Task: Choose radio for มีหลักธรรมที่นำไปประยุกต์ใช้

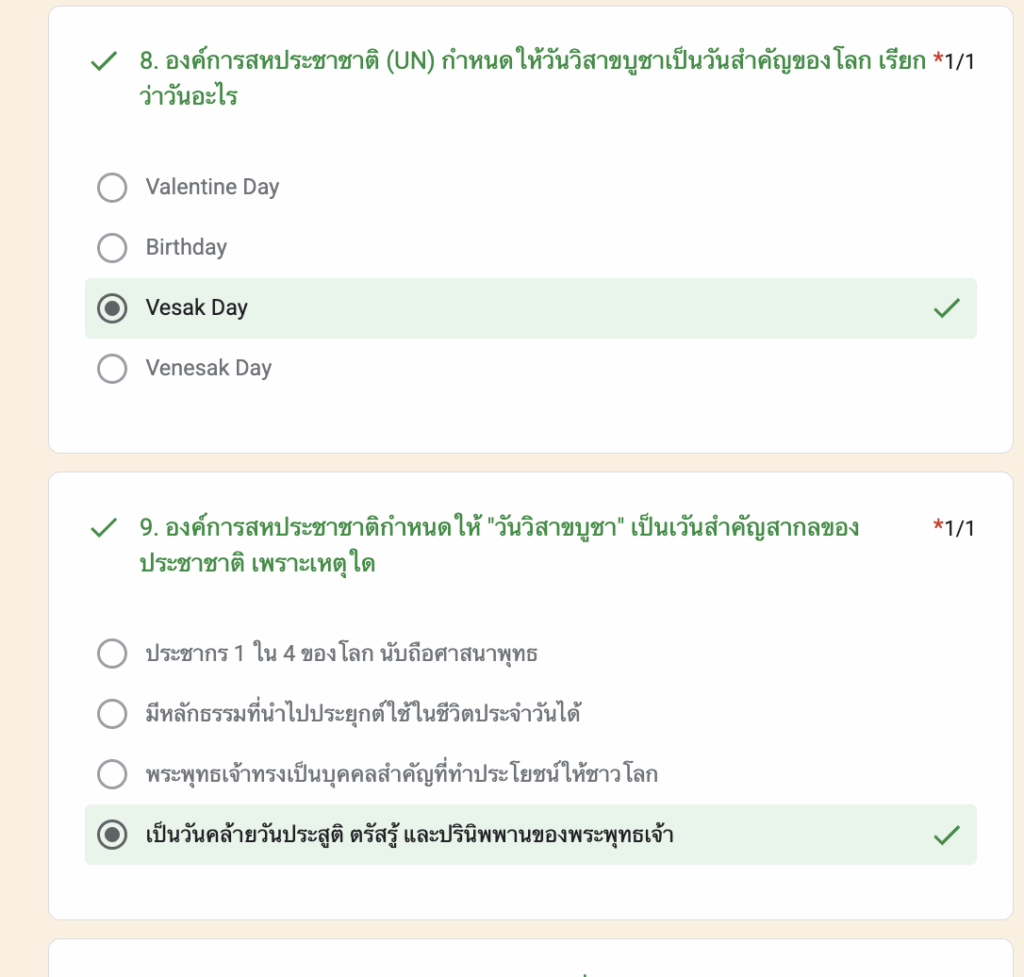Action: [x=112, y=714]
